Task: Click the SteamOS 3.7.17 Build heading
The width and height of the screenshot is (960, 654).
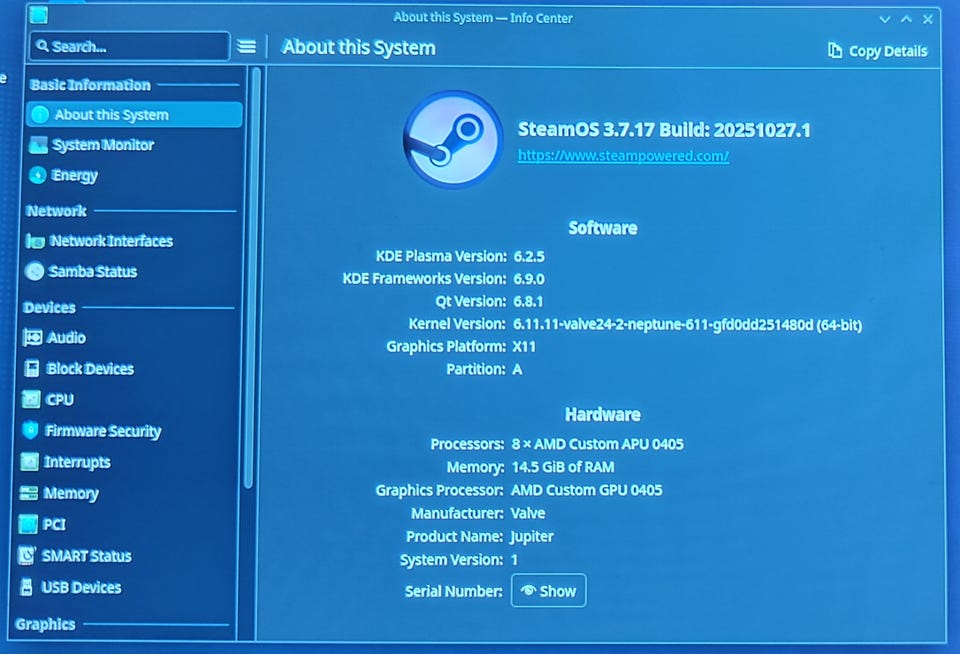Action: click(x=664, y=130)
